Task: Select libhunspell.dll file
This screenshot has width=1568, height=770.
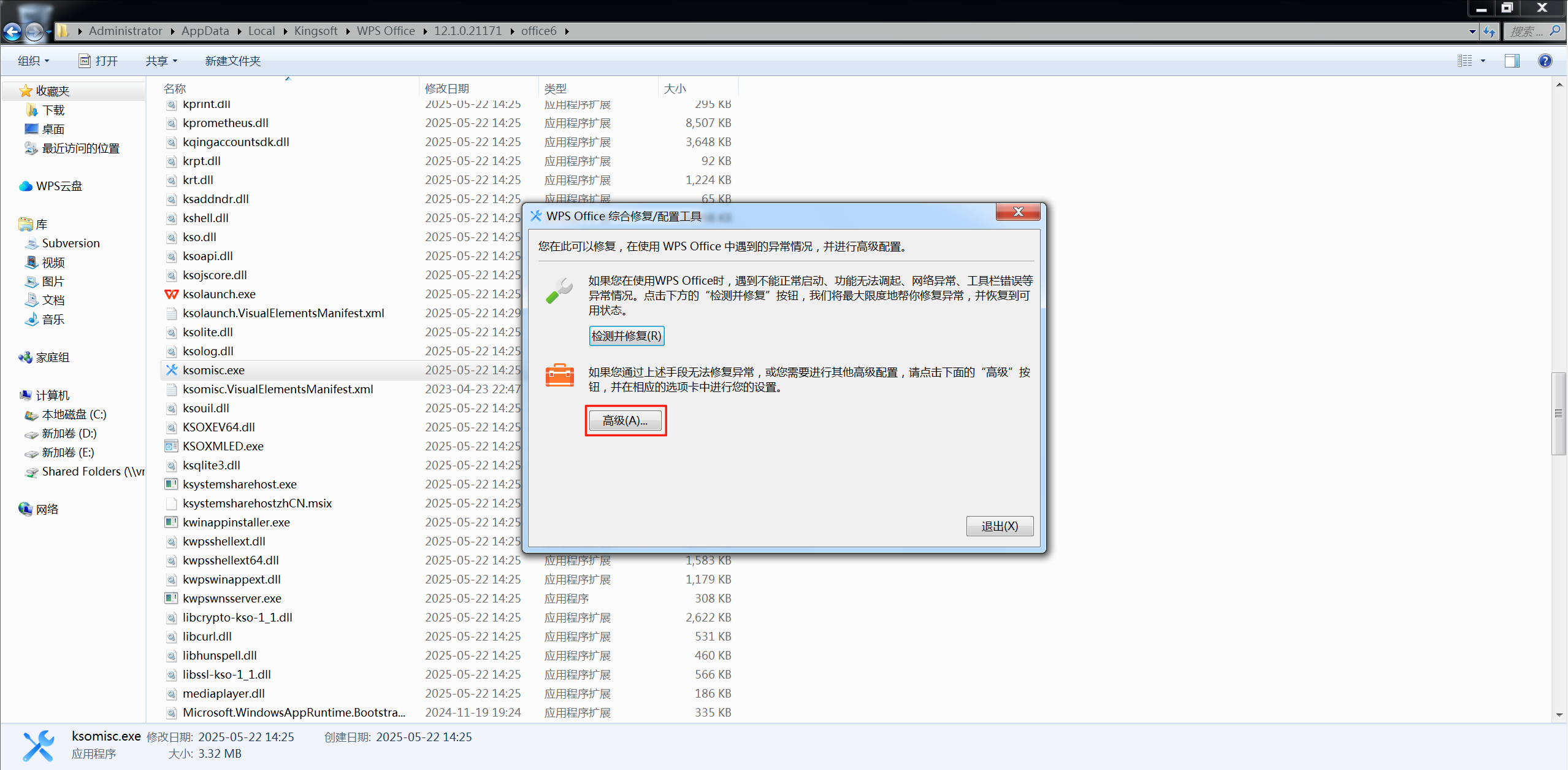Action: (x=220, y=655)
